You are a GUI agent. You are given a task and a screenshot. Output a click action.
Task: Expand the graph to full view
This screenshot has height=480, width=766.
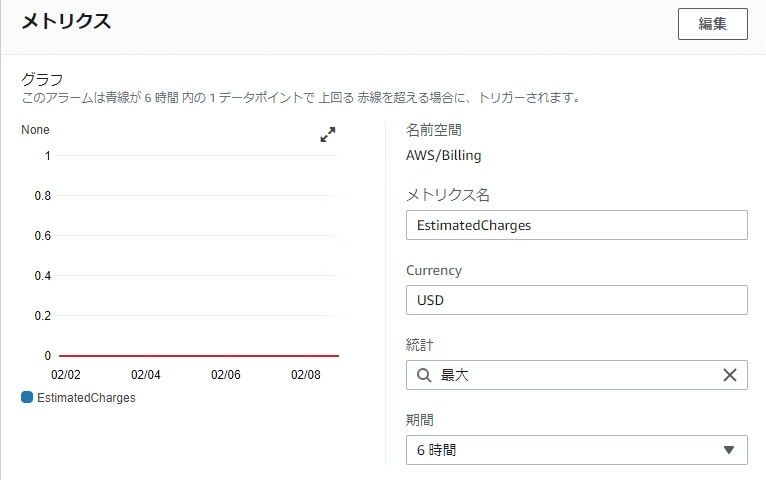[x=328, y=135]
